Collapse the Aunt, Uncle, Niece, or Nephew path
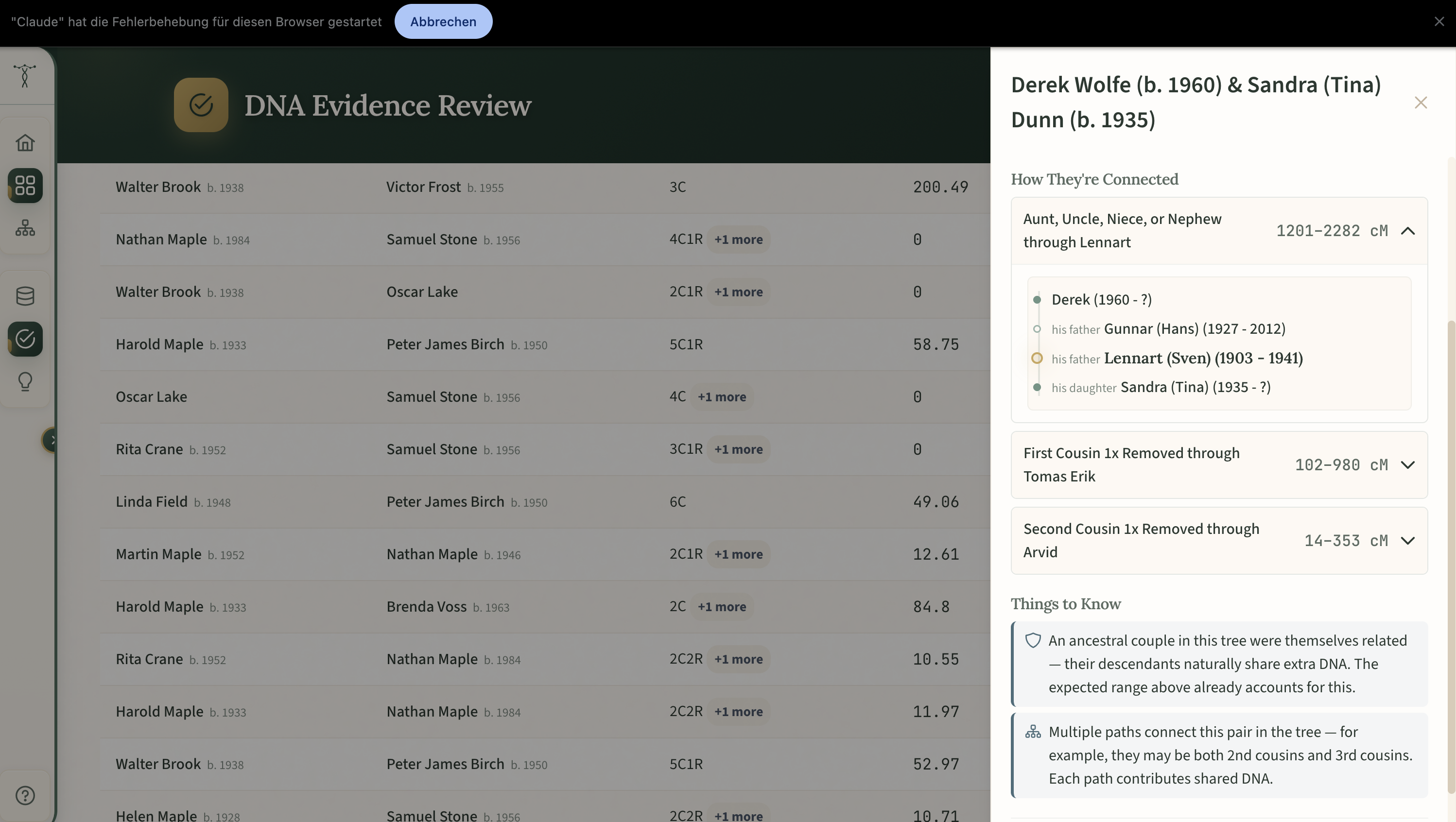 coord(1219,230)
